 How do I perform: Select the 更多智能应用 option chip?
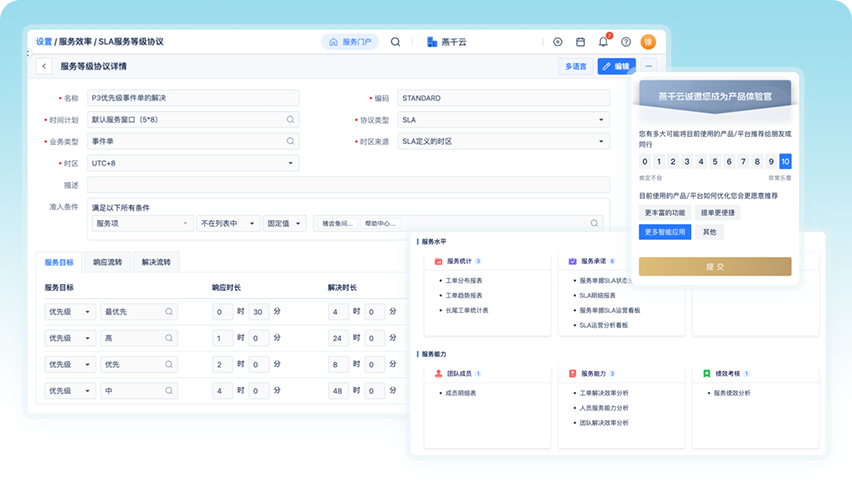[x=665, y=232]
